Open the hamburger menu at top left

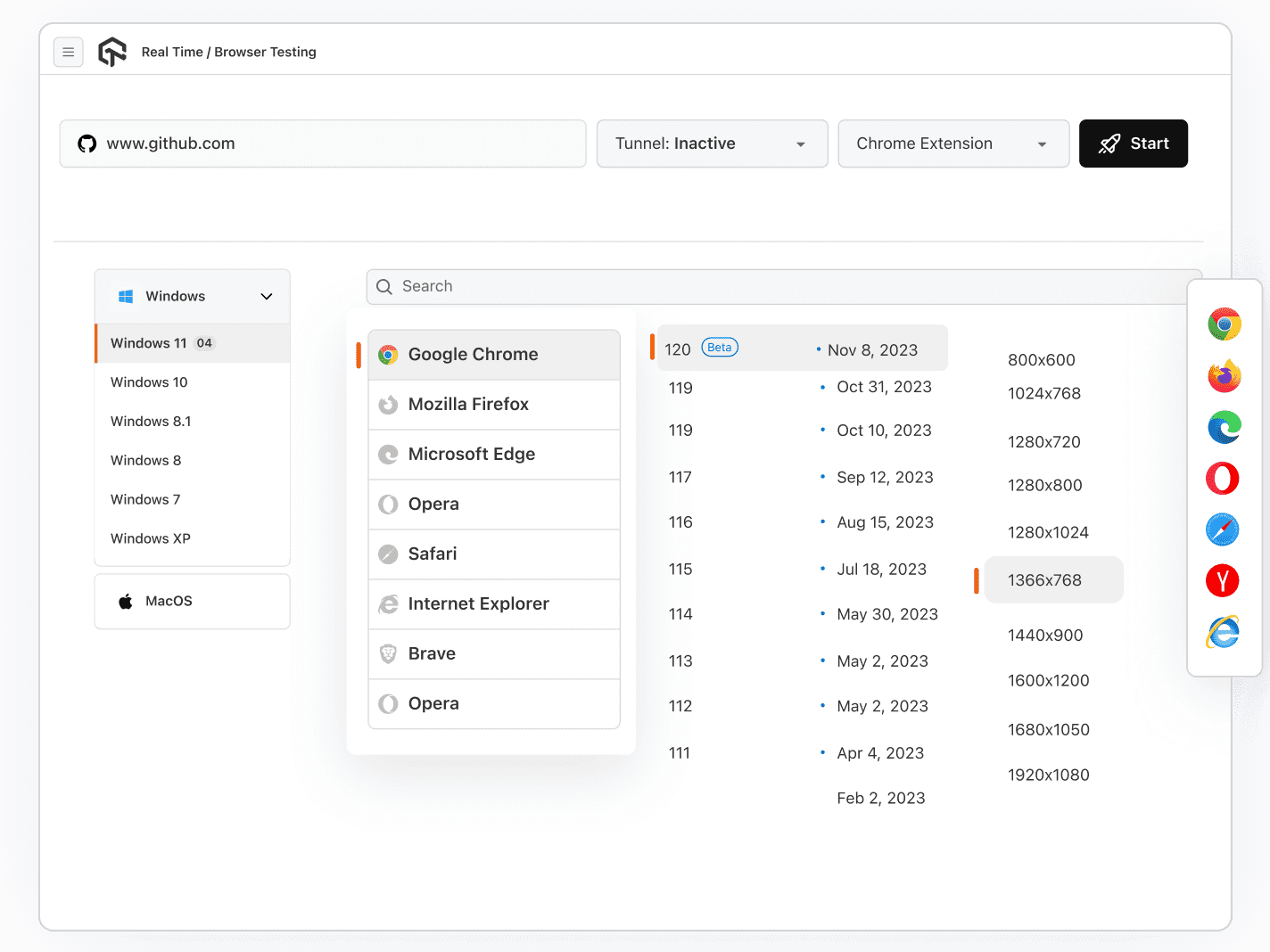pyautogui.click(x=69, y=52)
